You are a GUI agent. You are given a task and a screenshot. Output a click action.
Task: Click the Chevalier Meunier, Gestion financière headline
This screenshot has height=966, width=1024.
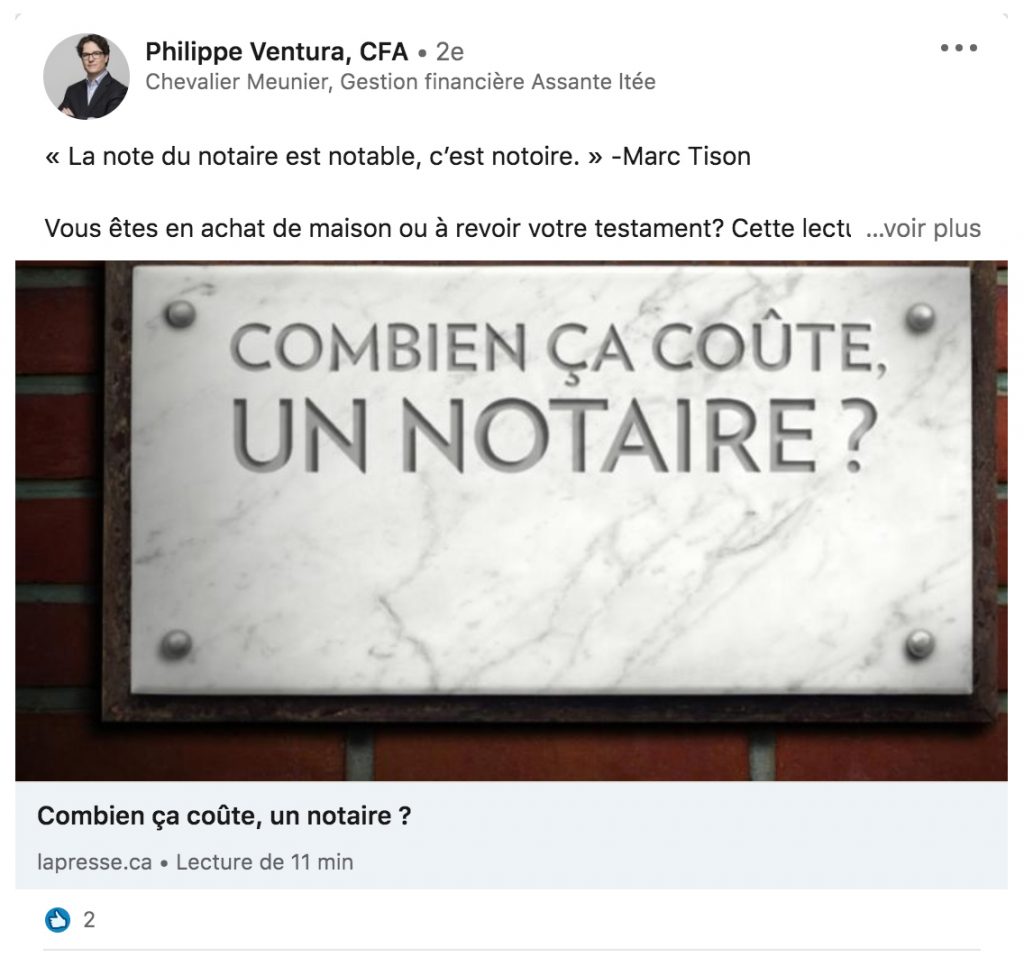click(x=400, y=82)
